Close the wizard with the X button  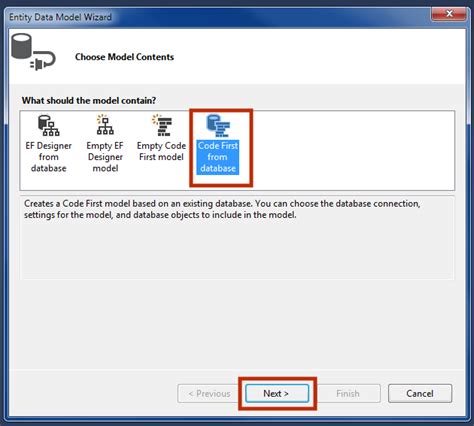449,14
